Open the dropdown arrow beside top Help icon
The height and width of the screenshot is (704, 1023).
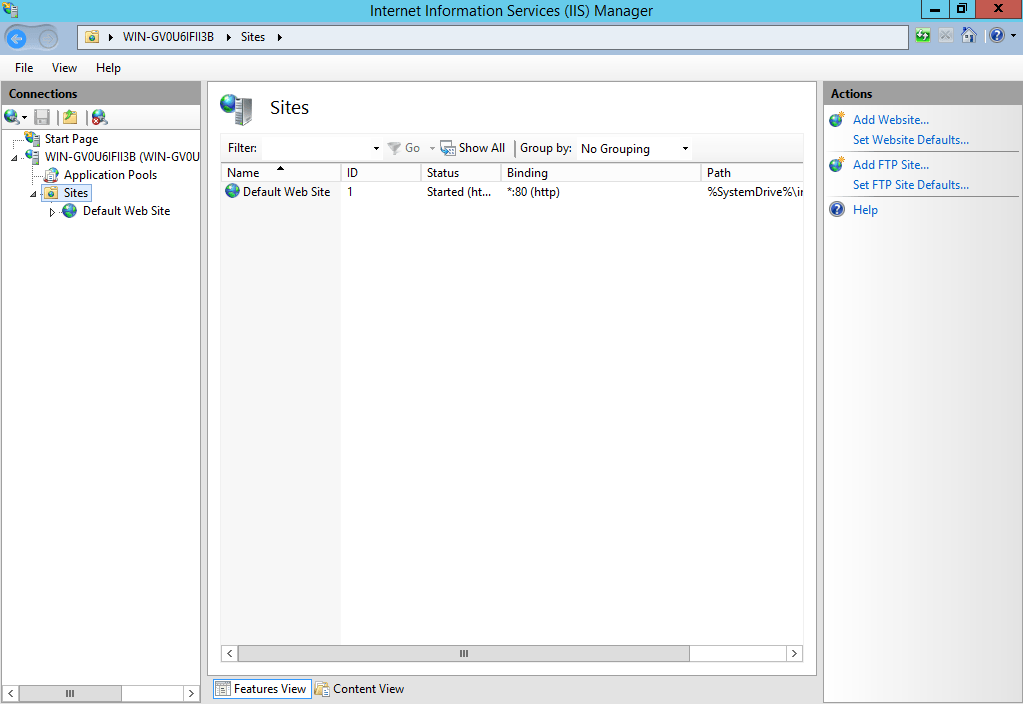point(1013,36)
